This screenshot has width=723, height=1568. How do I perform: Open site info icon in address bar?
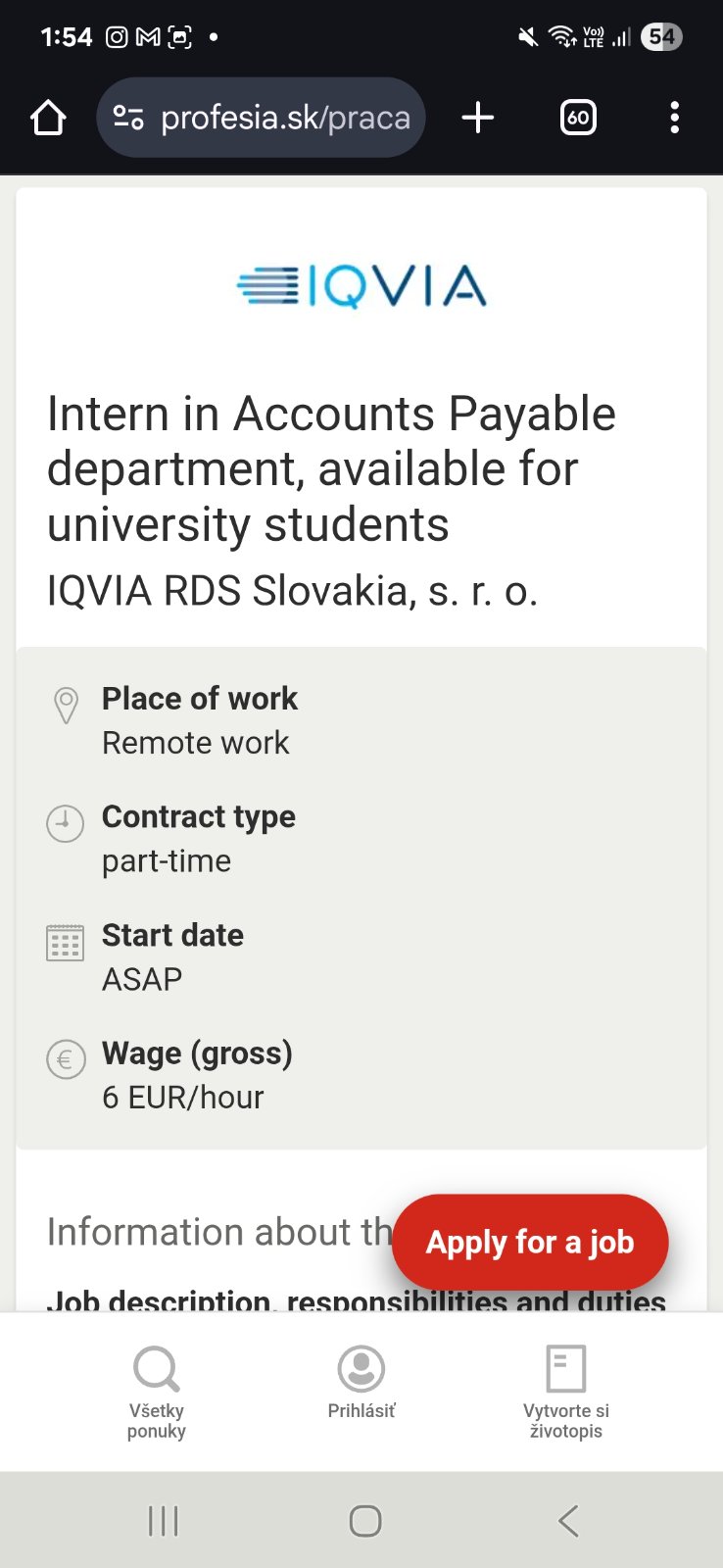128,119
